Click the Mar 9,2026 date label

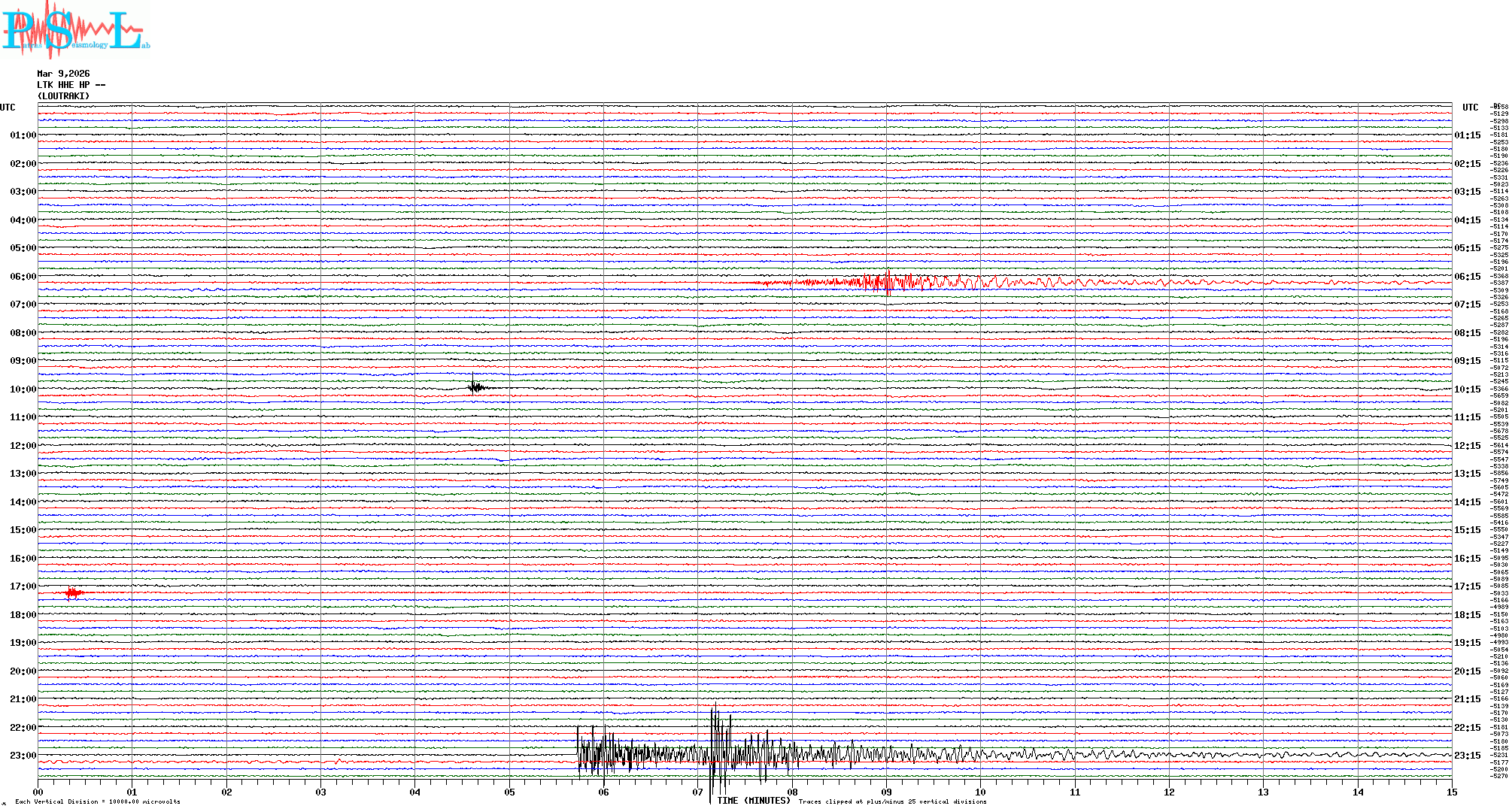(63, 74)
